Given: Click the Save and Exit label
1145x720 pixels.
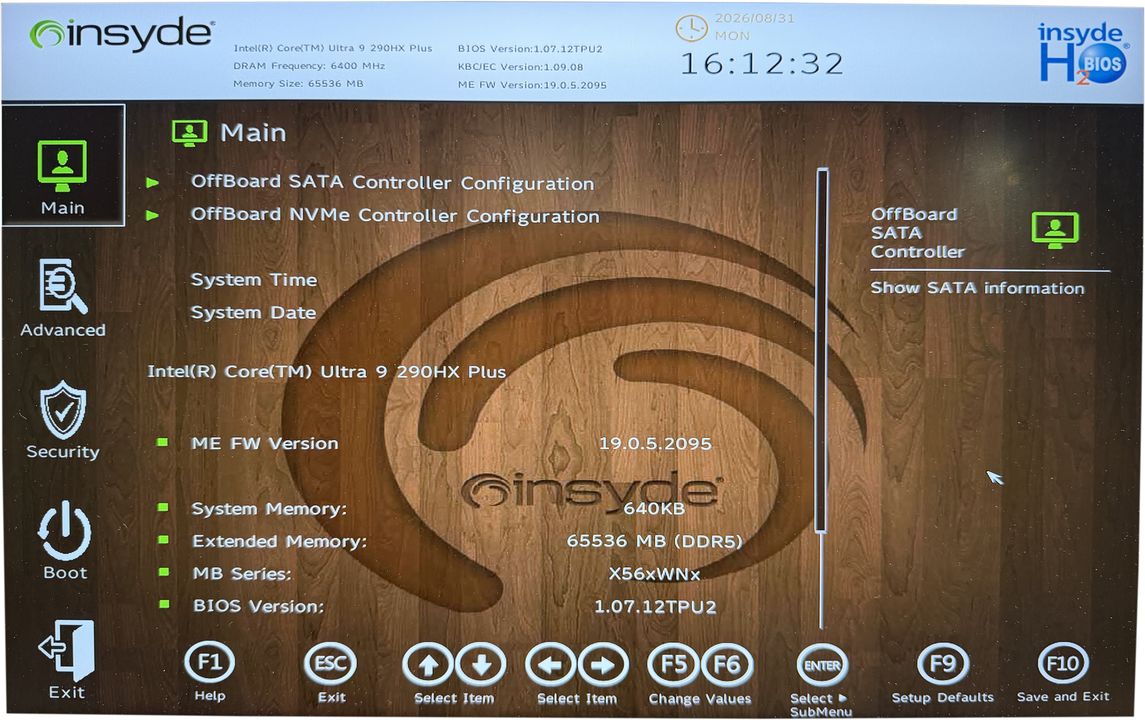Looking at the screenshot, I should click(x=1062, y=697).
